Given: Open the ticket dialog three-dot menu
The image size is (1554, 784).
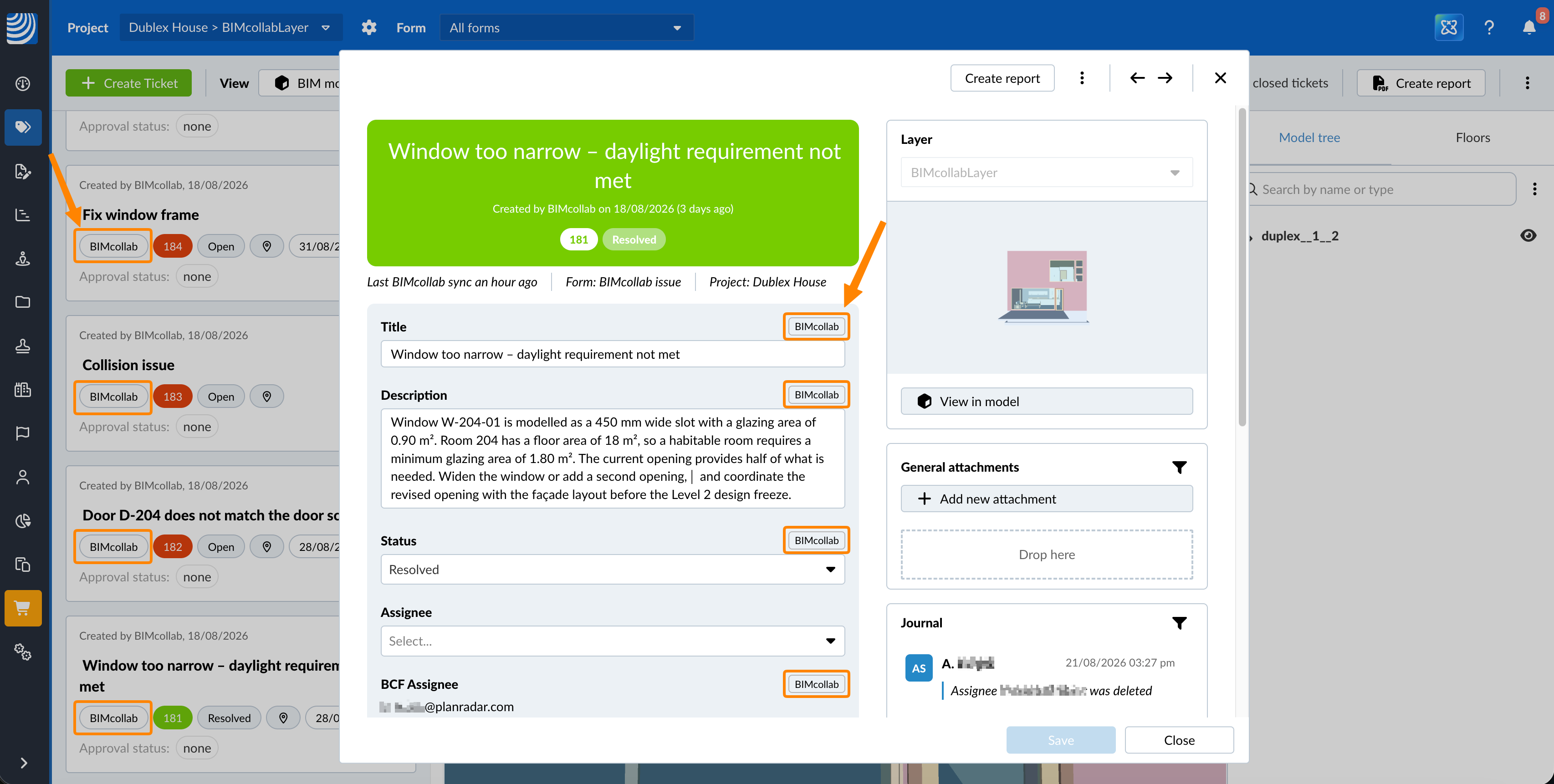Looking at the screenshot, I should [x=1082, y=78].
